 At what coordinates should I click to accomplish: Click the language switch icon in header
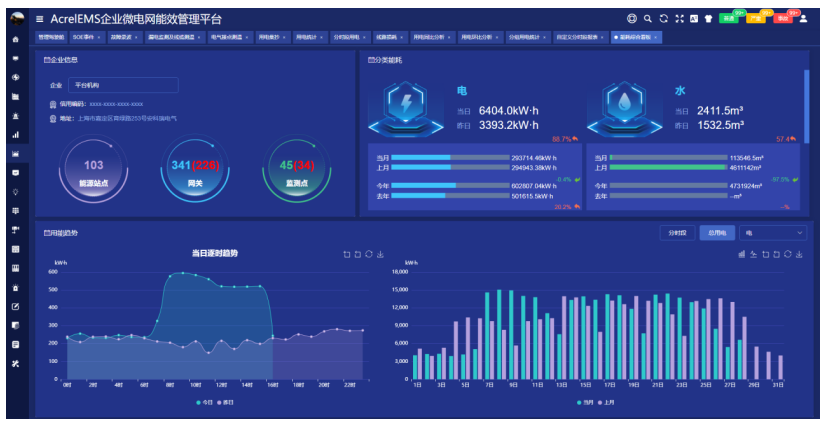[x=694, y=19]
